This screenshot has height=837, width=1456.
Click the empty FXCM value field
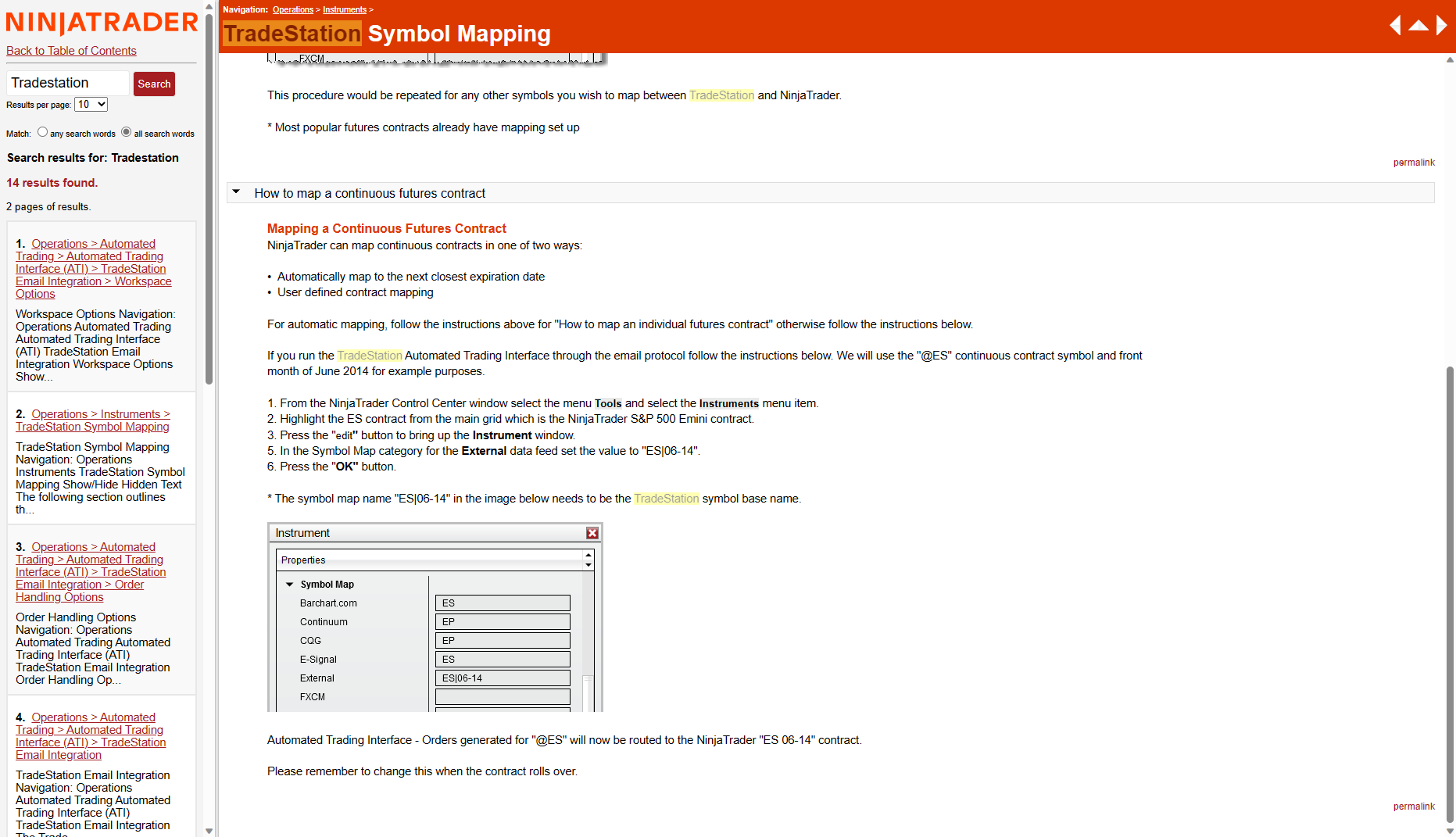coord(503,697)
